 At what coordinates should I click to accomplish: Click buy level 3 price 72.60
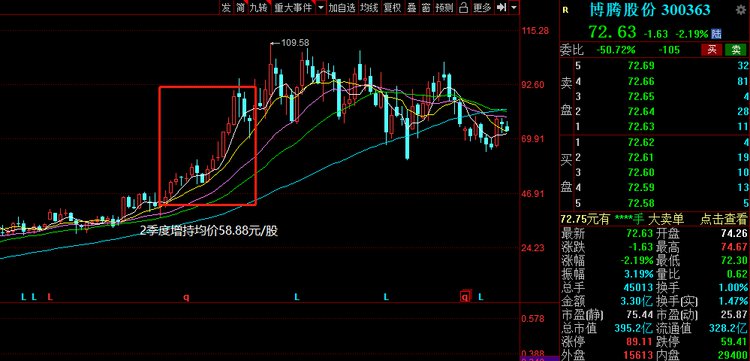click(x=641, y=172)
